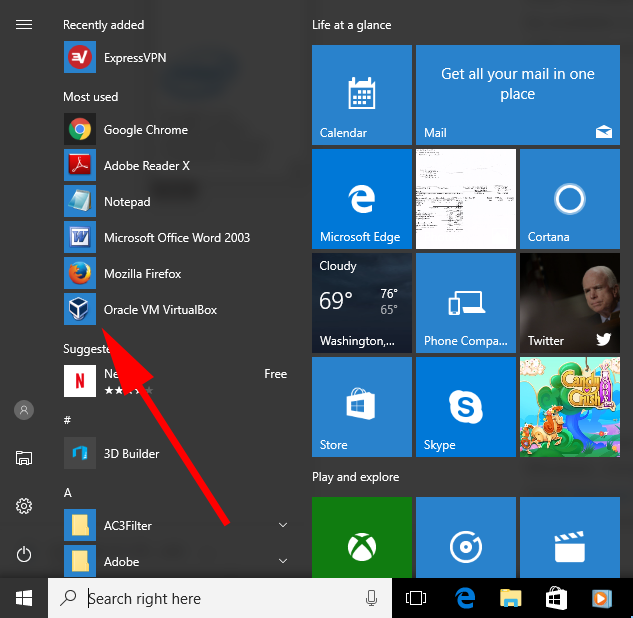Expand the AC3Filter folder chevron
The width and height of the screenshot is (633, 618).
(x=283, y=525)
